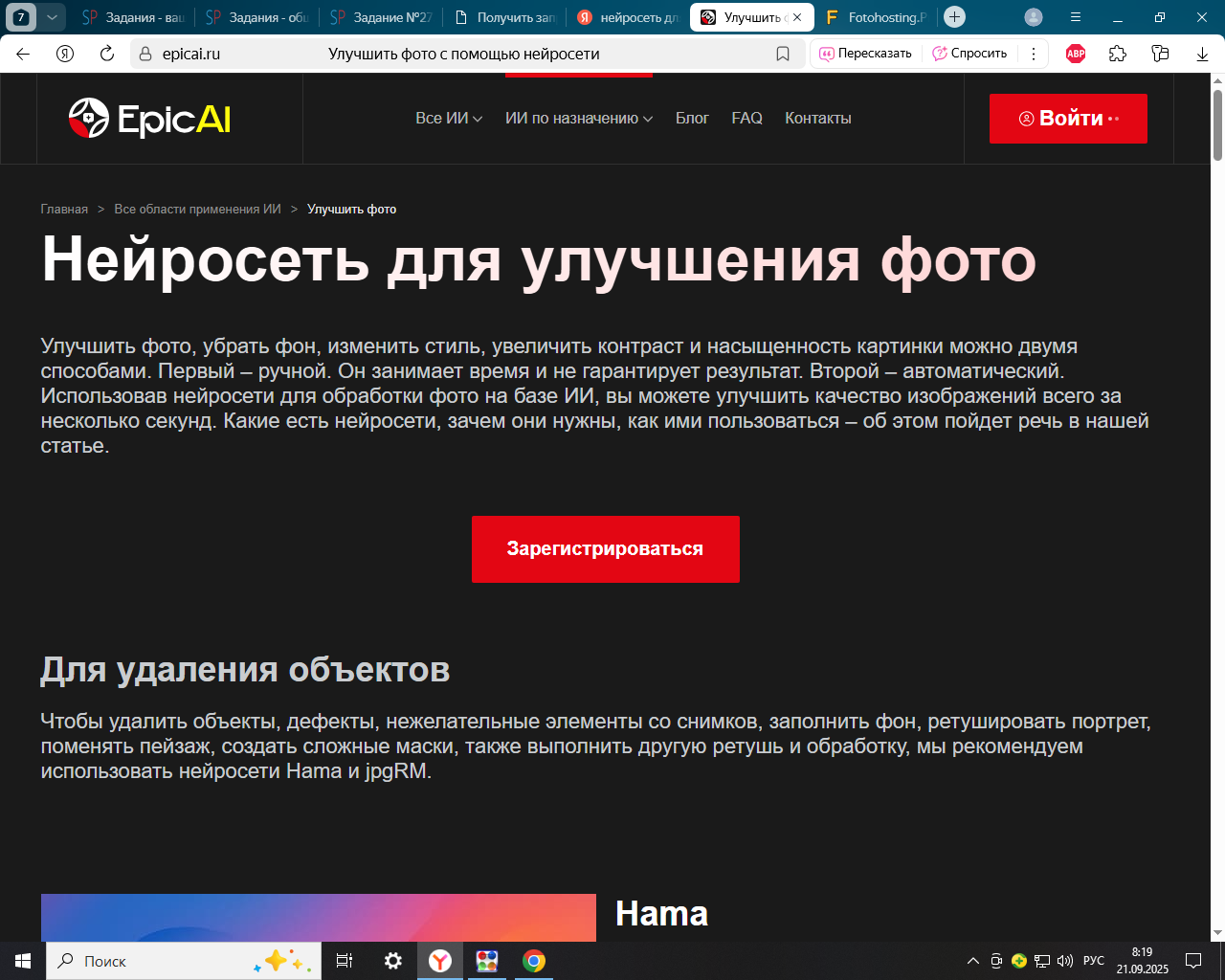Switch to Yandex Browser on the taskbar
1225x980 pixels.
(440, 961)
